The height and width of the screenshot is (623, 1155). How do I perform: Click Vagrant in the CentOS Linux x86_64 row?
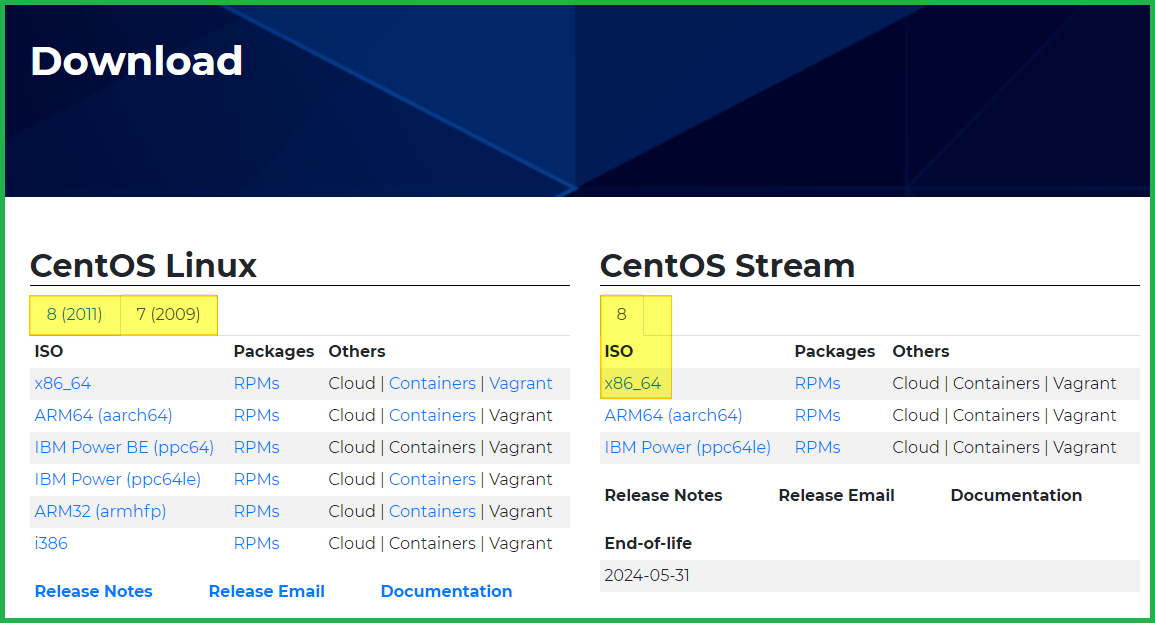pyautogui.click(x=521, y=384)
